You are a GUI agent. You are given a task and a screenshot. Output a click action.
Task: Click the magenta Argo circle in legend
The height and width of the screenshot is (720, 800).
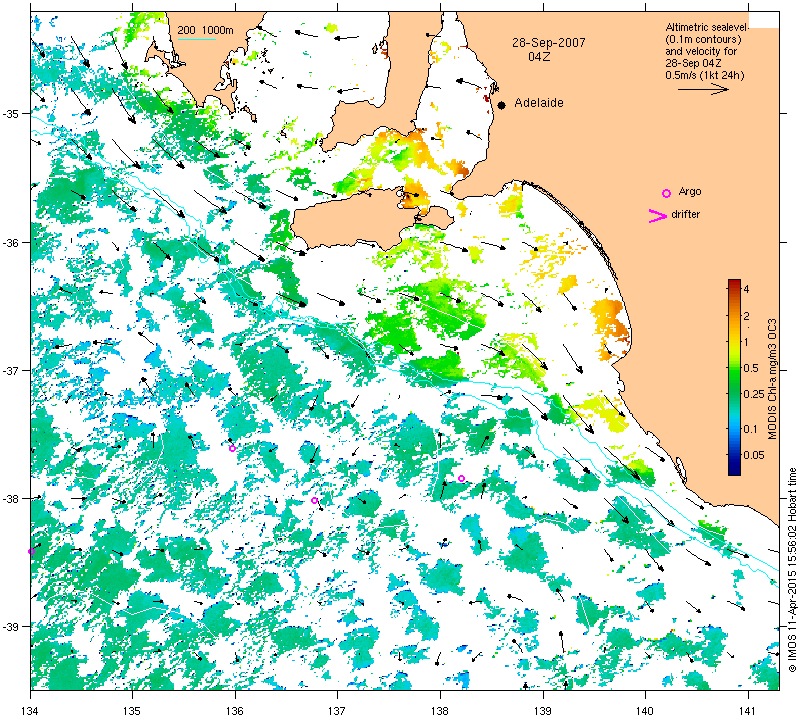pyautogui.click(x=666, y=193)
